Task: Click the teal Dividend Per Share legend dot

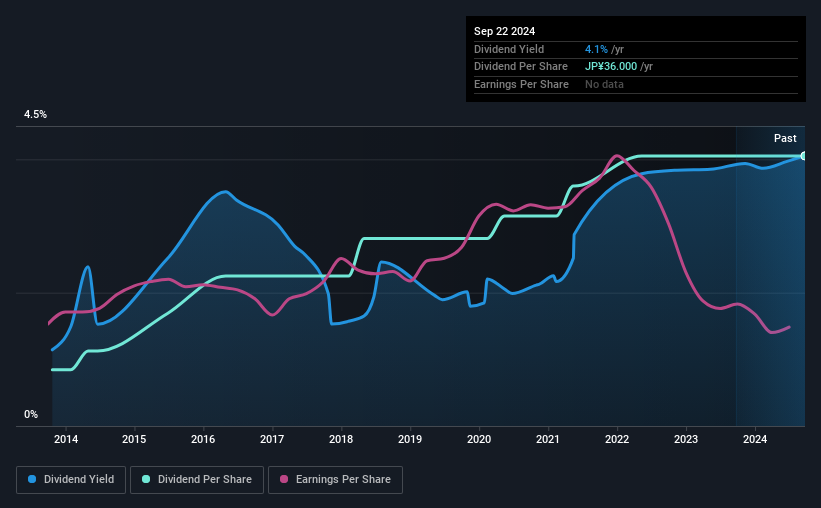Action: (x=146, y=479)
